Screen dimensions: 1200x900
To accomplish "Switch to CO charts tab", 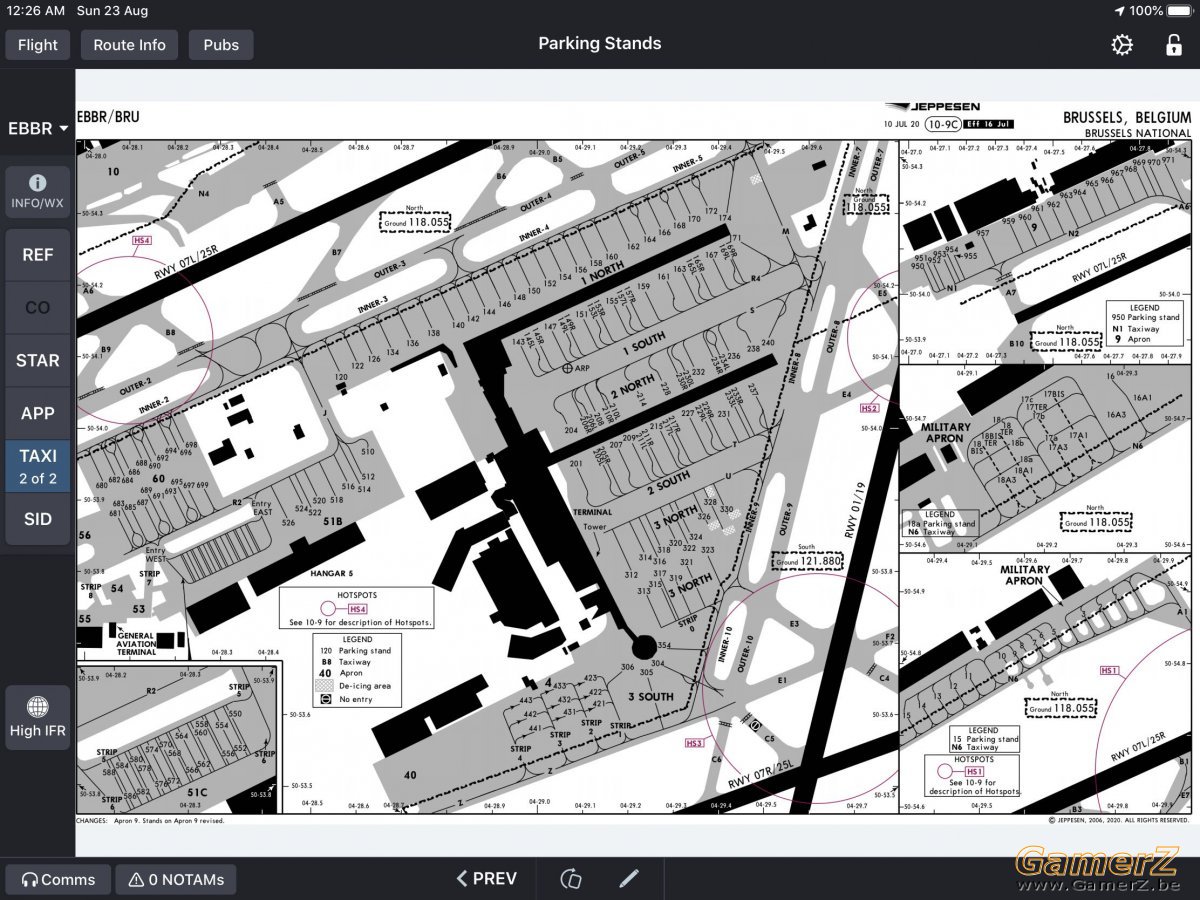I will point(38,308).
